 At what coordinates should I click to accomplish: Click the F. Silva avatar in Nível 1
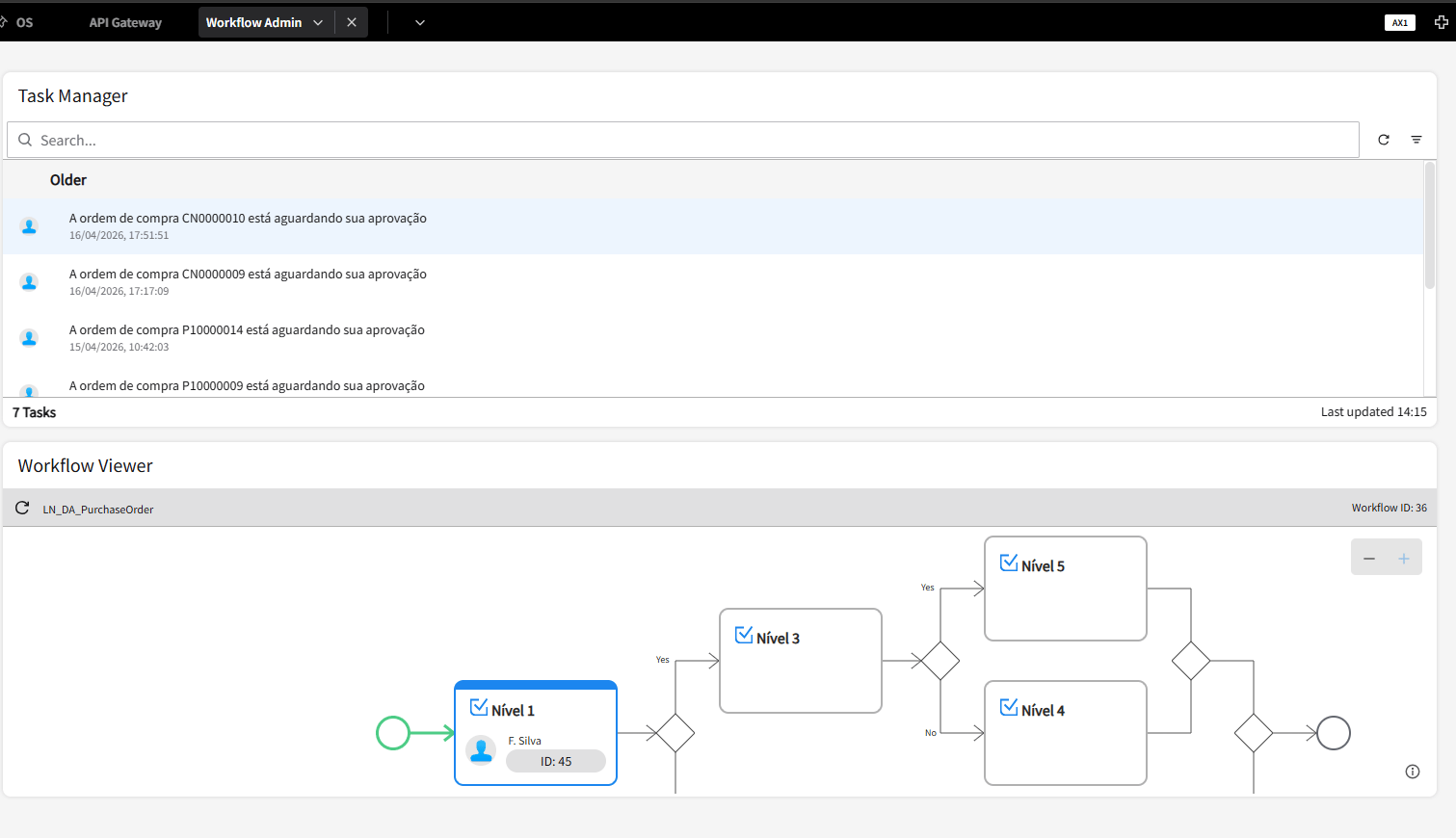(x=481, y=750)
